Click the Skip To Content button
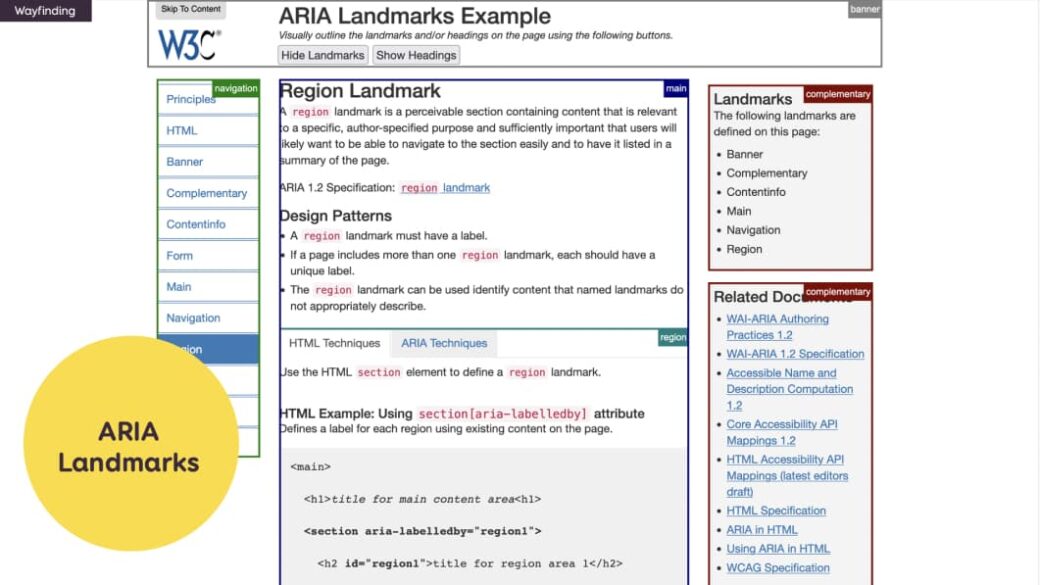The height and width of the screenshot is (585, 1040). pyautogui.click(x=190, y=9)
